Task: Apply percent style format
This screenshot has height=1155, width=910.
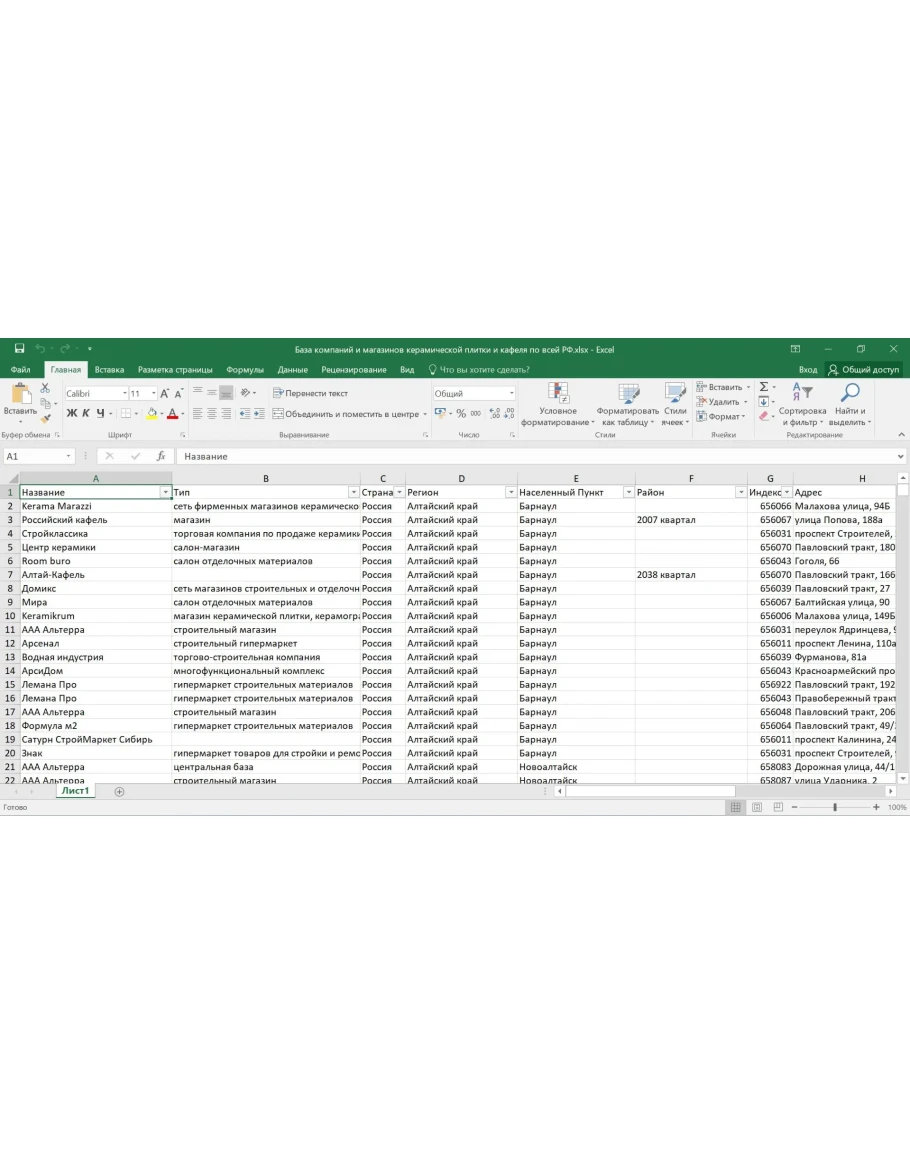Action: point(461,413)
